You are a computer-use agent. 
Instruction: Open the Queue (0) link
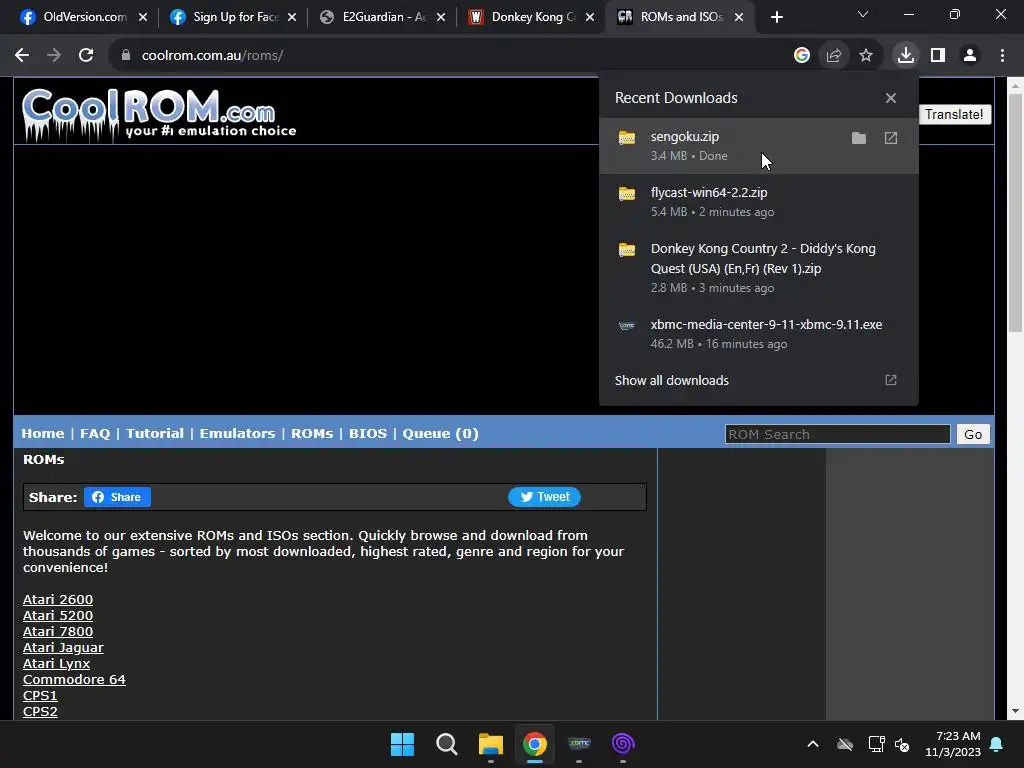click(440, 434)
